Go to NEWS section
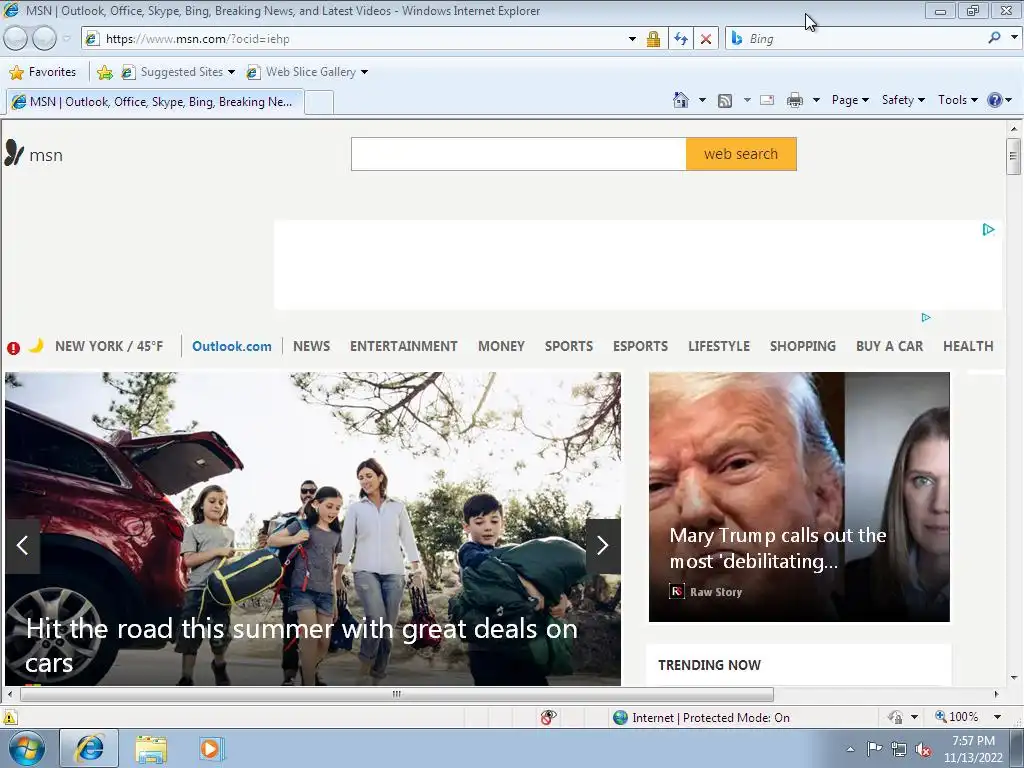The image size is (1024, 768). tap(312, 346)
